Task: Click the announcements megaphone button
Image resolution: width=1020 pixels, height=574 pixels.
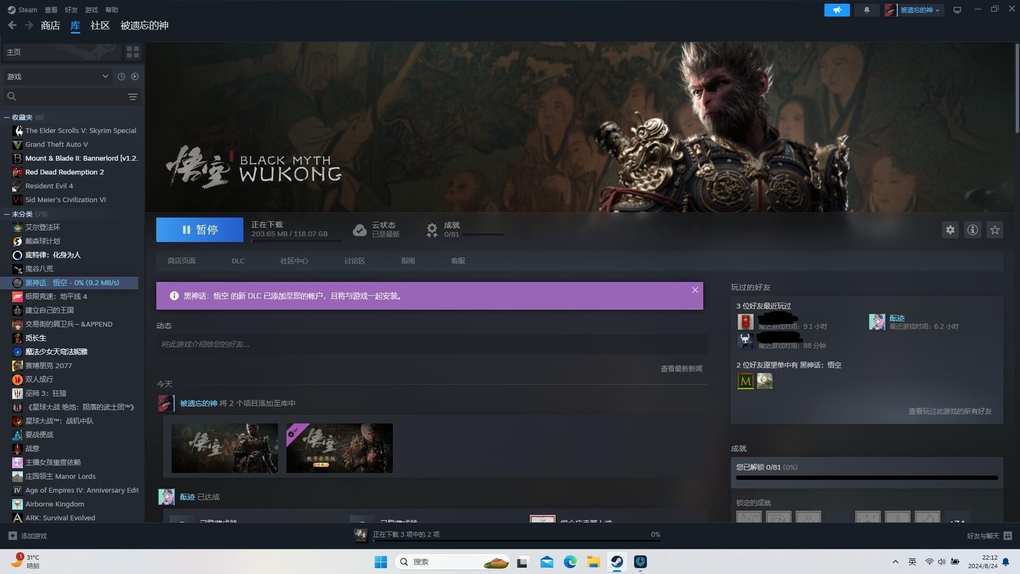Action: click(837, 10)
